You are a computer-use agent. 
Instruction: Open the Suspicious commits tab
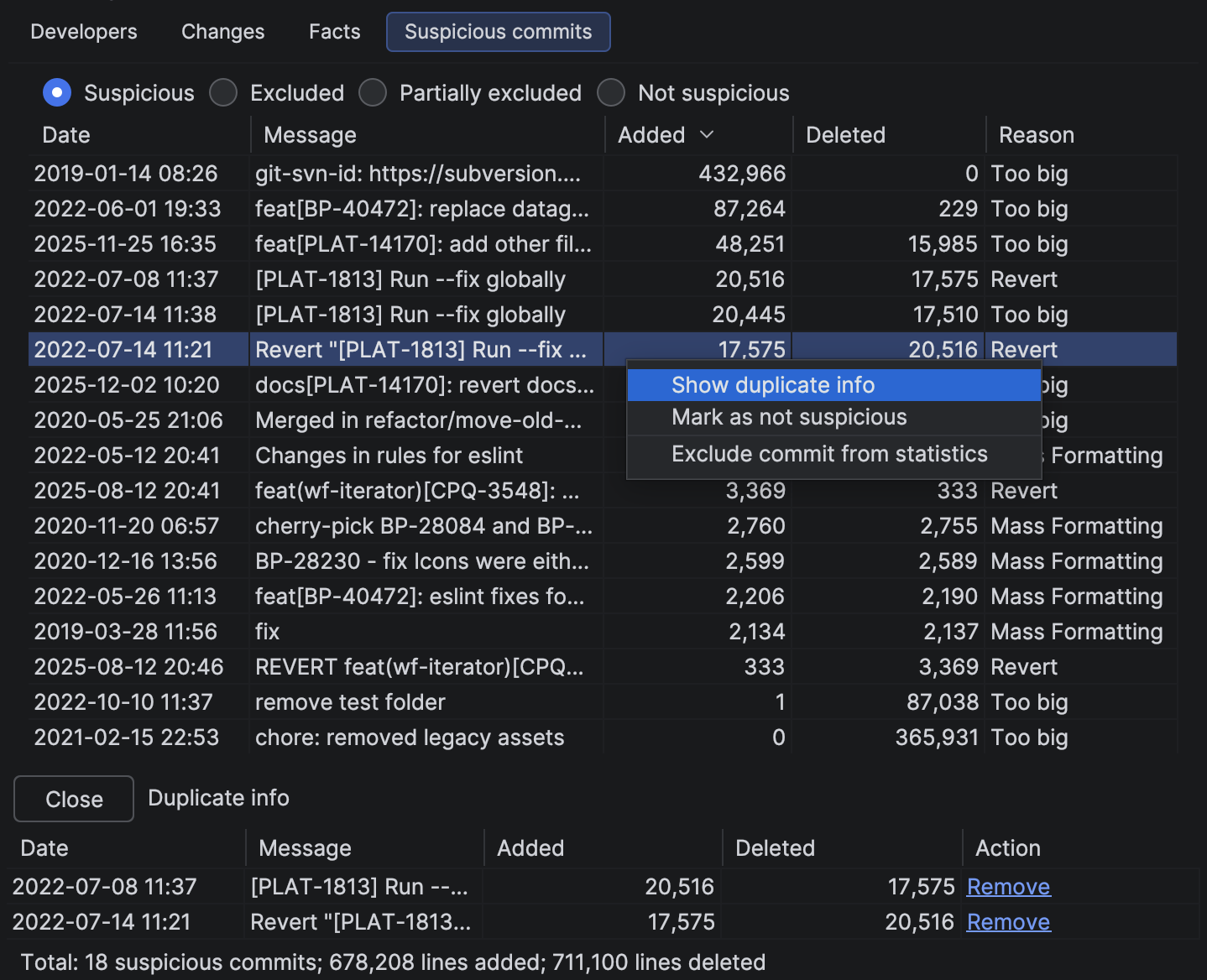point(498,31)
